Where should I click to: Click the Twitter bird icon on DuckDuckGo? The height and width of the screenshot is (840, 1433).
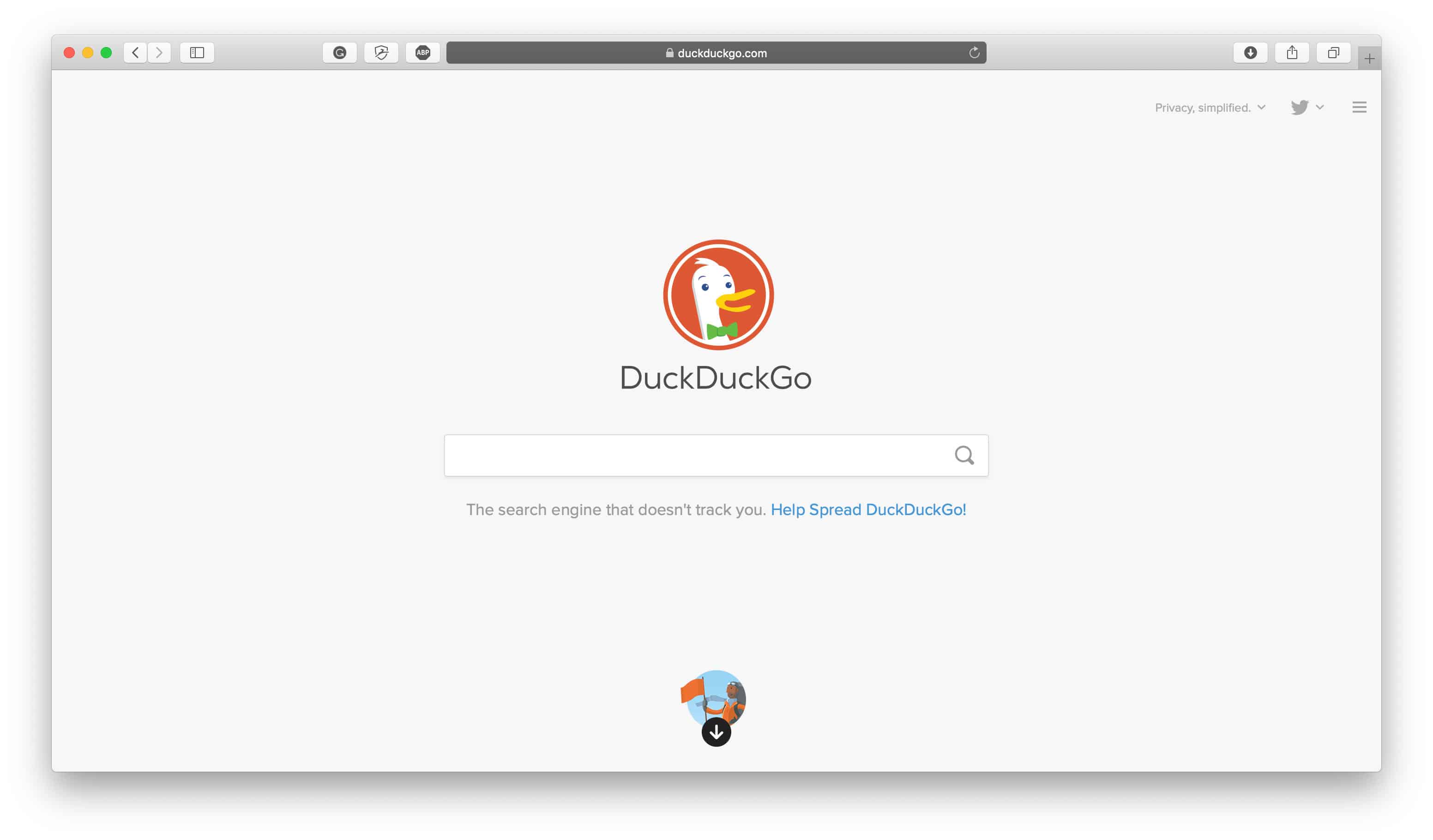tap(1298, 107)
